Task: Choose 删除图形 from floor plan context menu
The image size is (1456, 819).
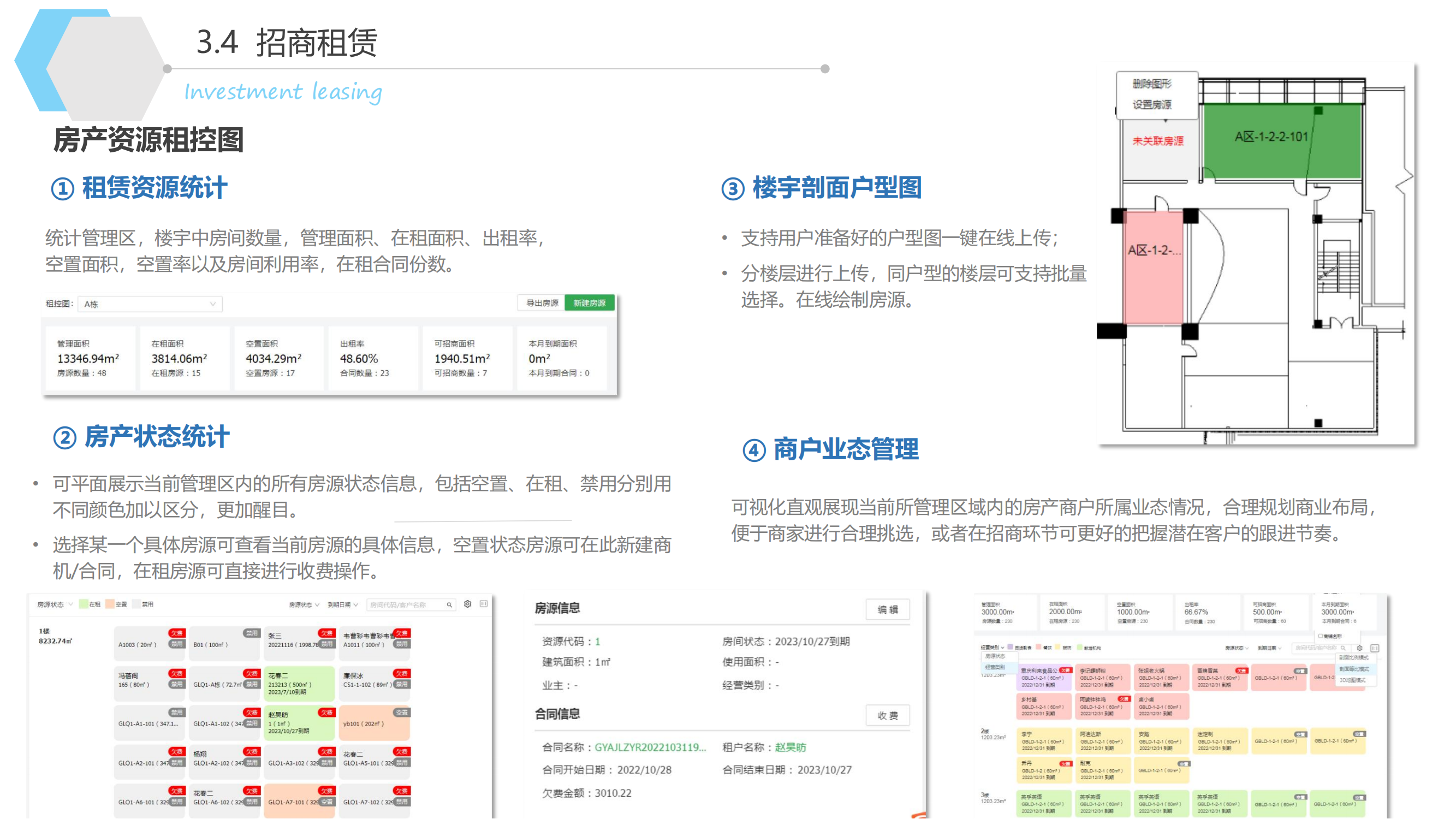Action: (x=1151, y=84)
